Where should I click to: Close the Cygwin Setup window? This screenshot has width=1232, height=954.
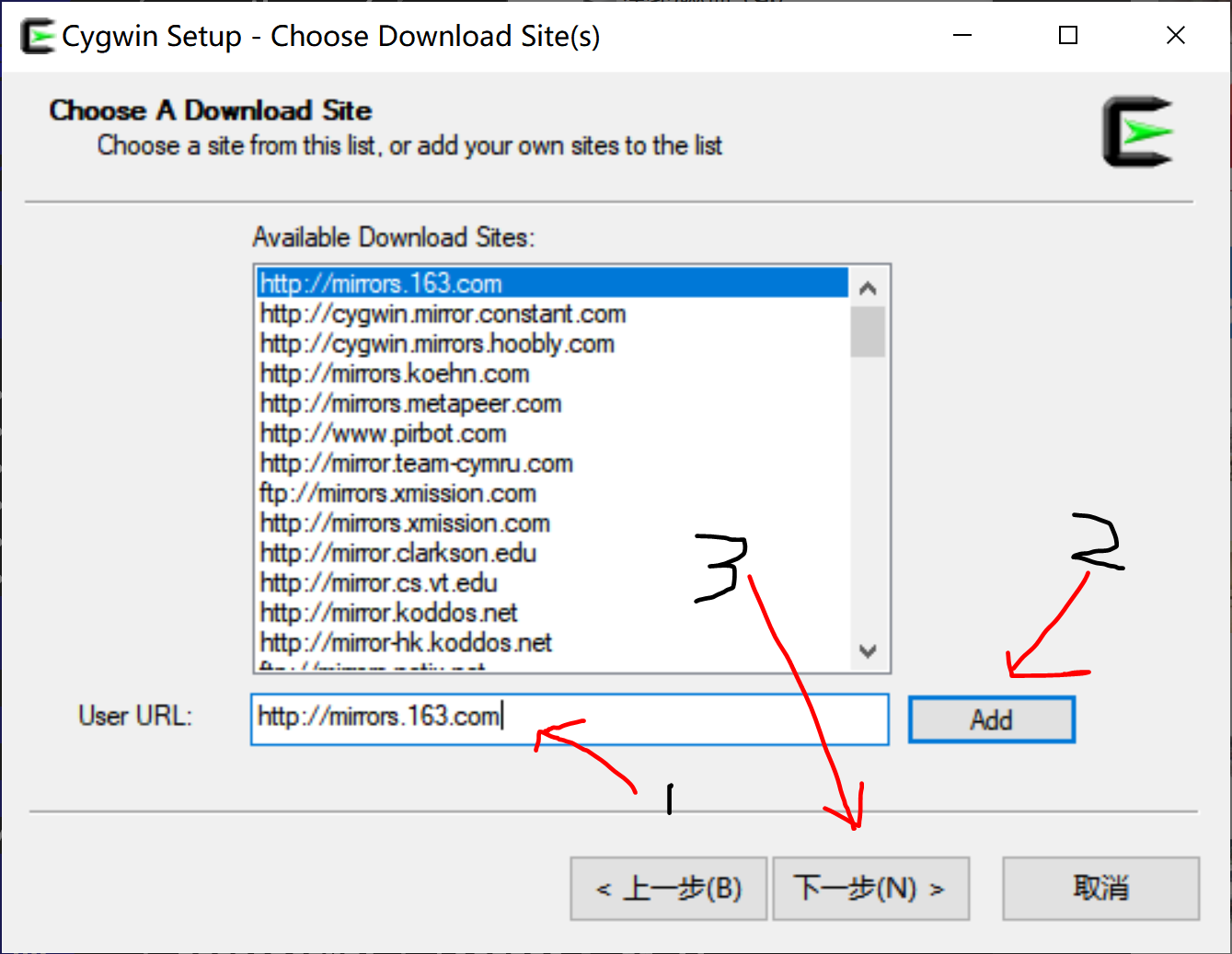tap(1175, 36)
